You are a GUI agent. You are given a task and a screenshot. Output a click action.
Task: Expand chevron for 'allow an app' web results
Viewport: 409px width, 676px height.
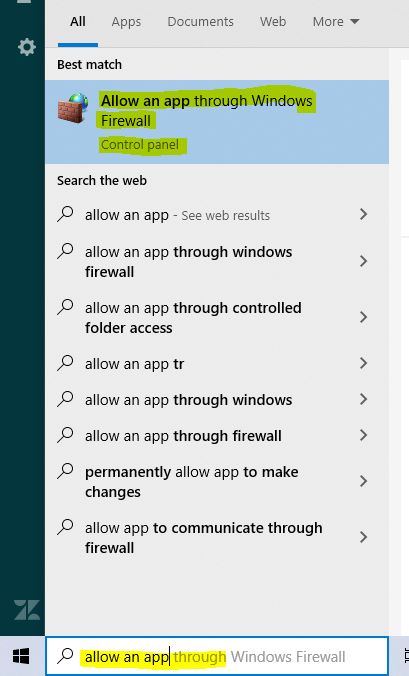point(363,214)
